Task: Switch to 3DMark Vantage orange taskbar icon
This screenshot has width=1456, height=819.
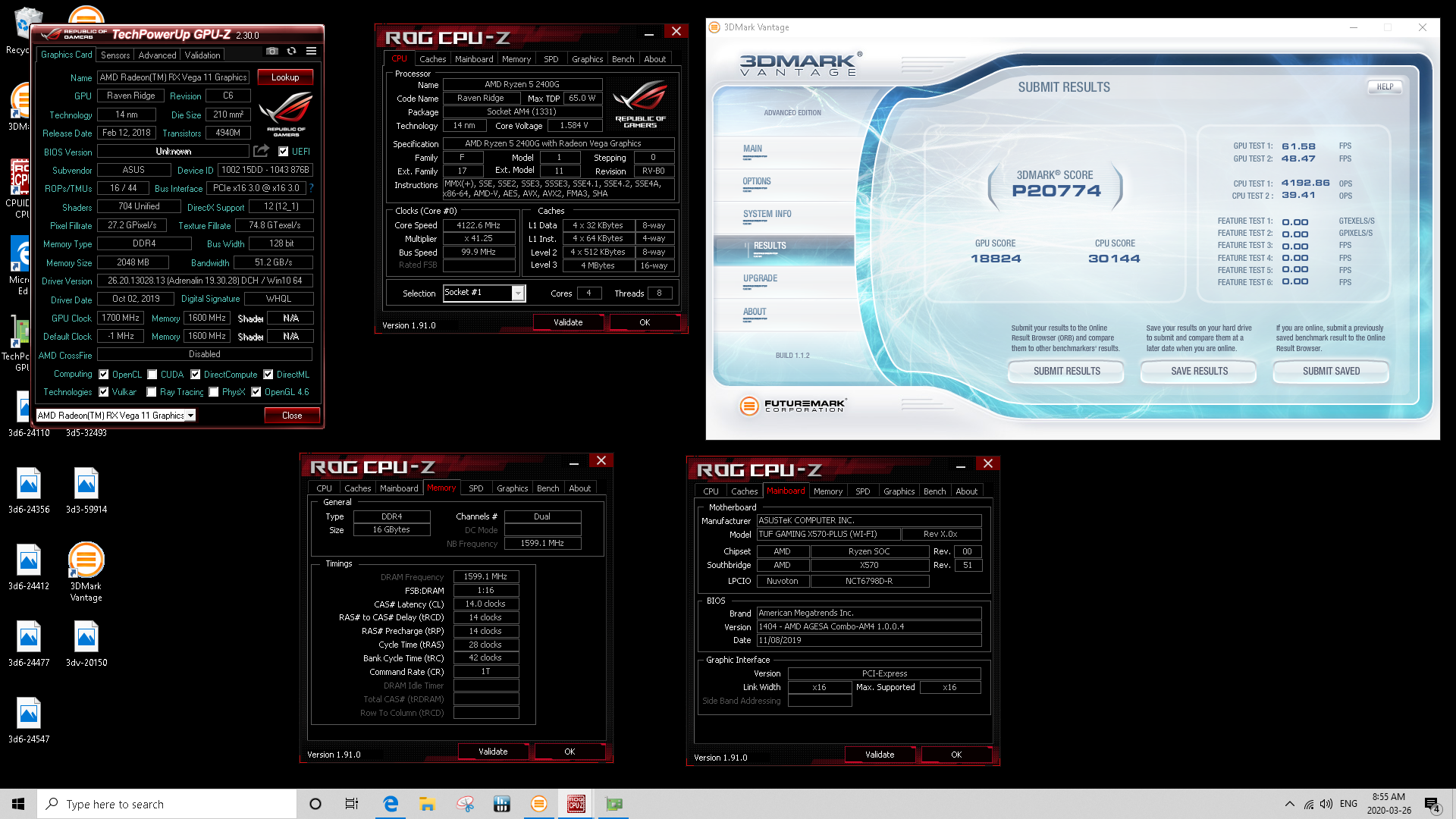Action: tap(538, 804)
